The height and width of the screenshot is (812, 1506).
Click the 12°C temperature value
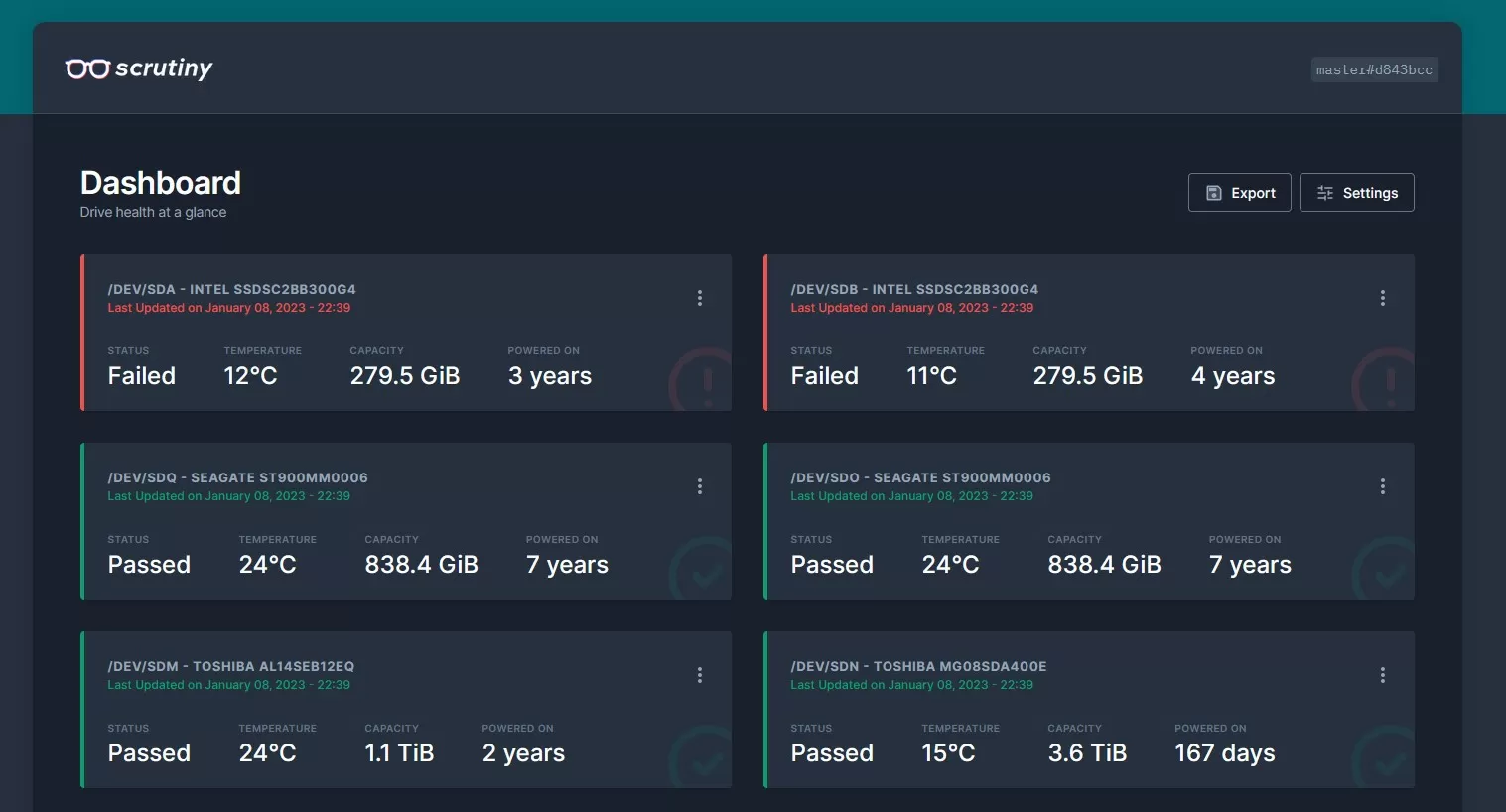[250, 376]
